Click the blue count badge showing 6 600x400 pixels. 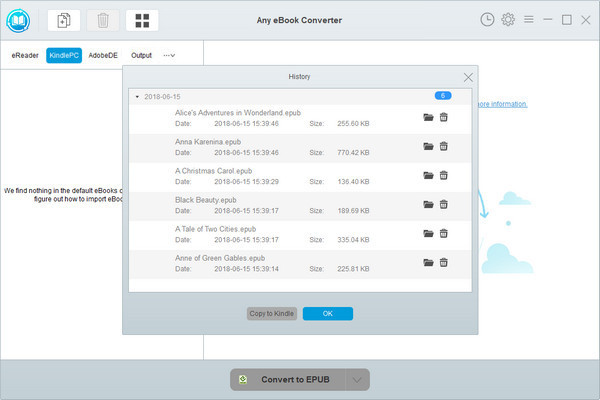(443, 96)
